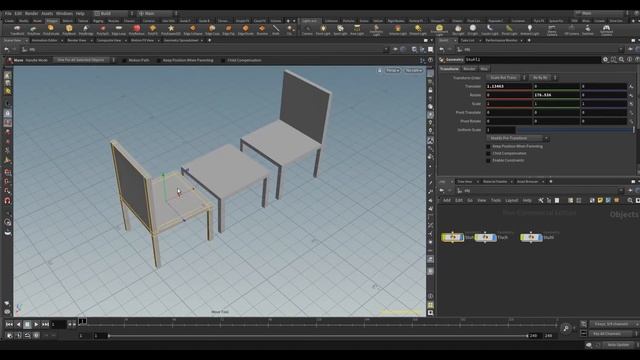This screenshot has height=360, width=640.
Task: Click the Key All Channels button
Action: pos(611,333)
